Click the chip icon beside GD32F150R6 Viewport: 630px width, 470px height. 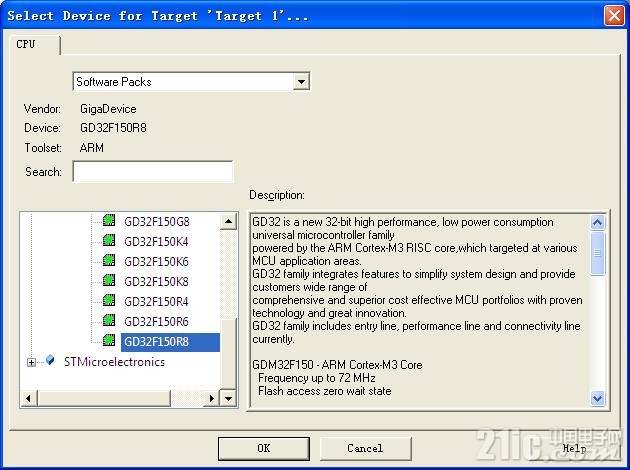(109, 321)
